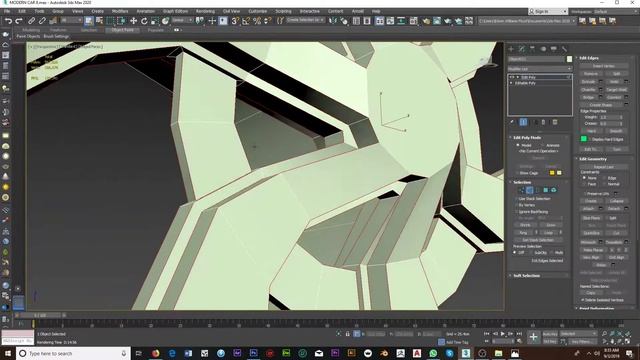This screenshot has width=640, height=360.
Task: Collapse the Edit Edges rollout
Action: 589,58
